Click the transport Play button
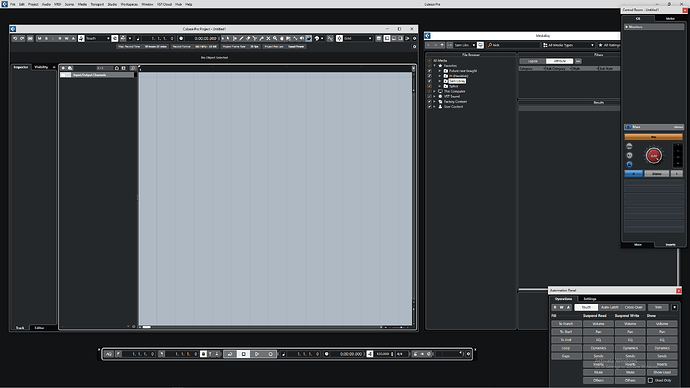The height and width of the screenshot is (388, 690). 257,354
